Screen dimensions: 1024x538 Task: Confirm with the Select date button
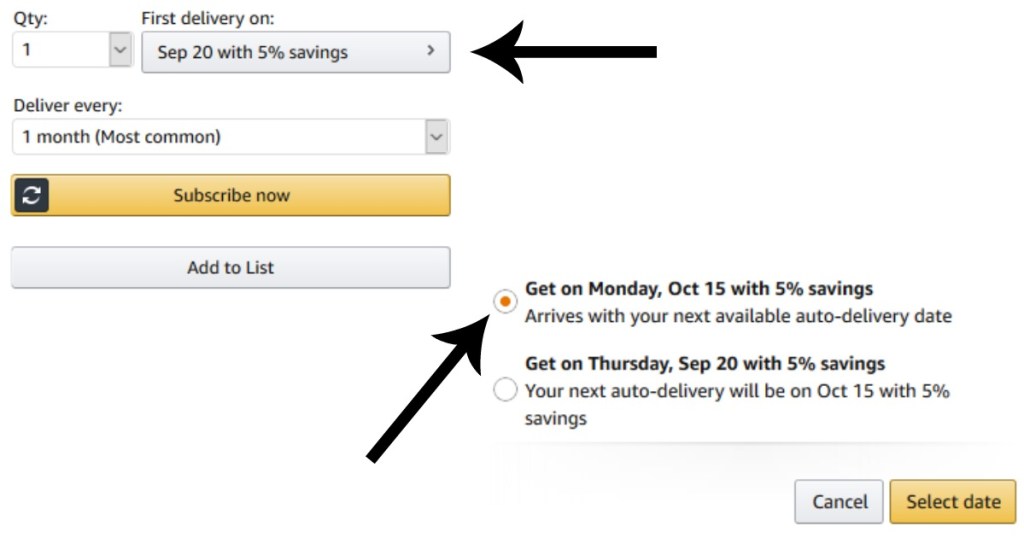pos(952,502)
